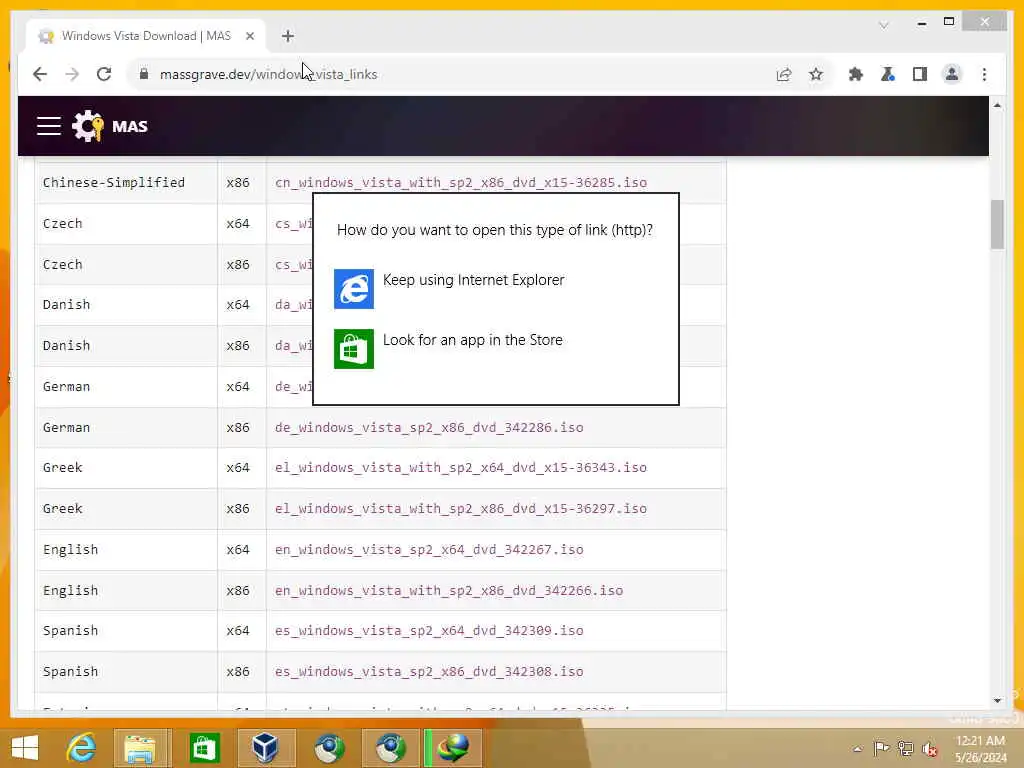Click the green Store icon in the dialog
The height and width of the screenshot is (768, 1024).
point(354,349)
